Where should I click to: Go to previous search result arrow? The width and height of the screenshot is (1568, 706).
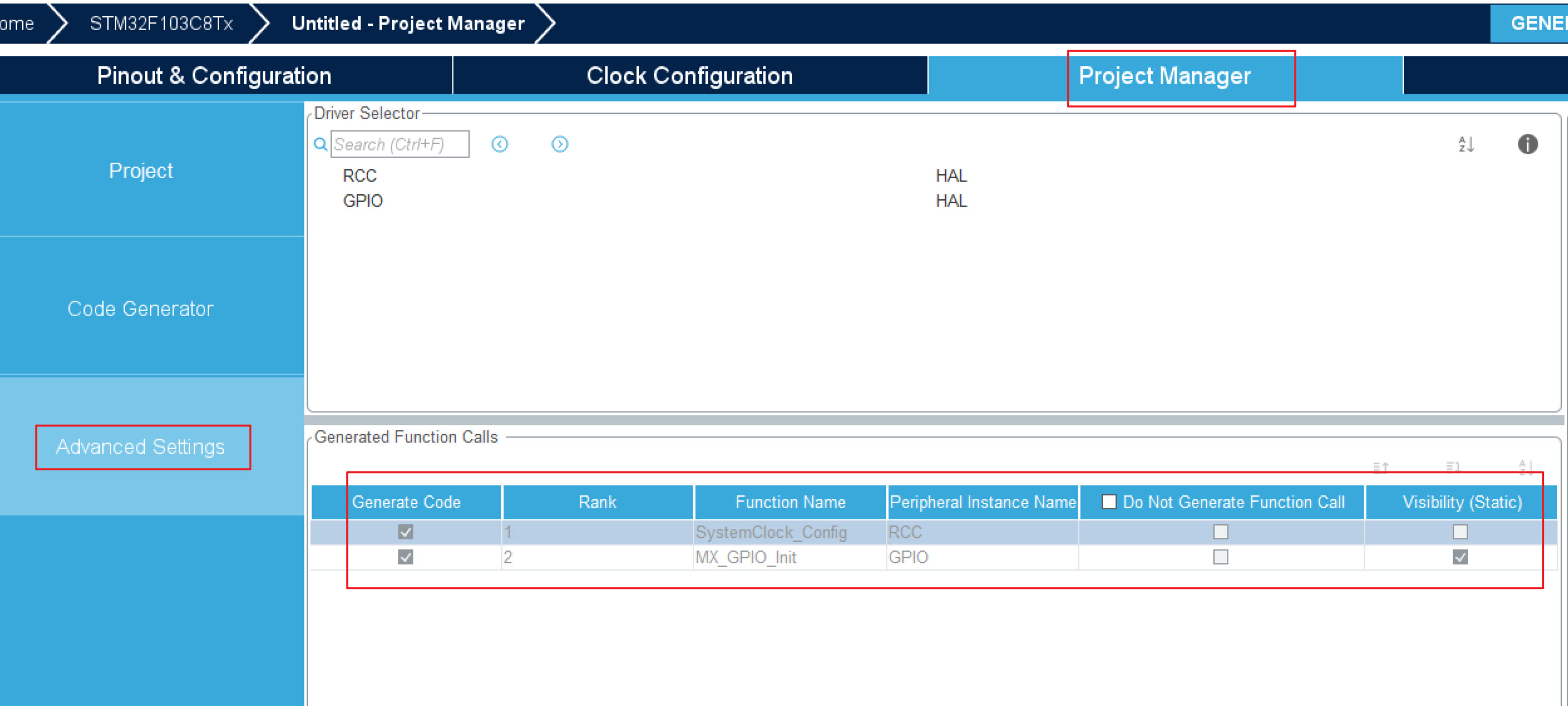click(500, 145)
